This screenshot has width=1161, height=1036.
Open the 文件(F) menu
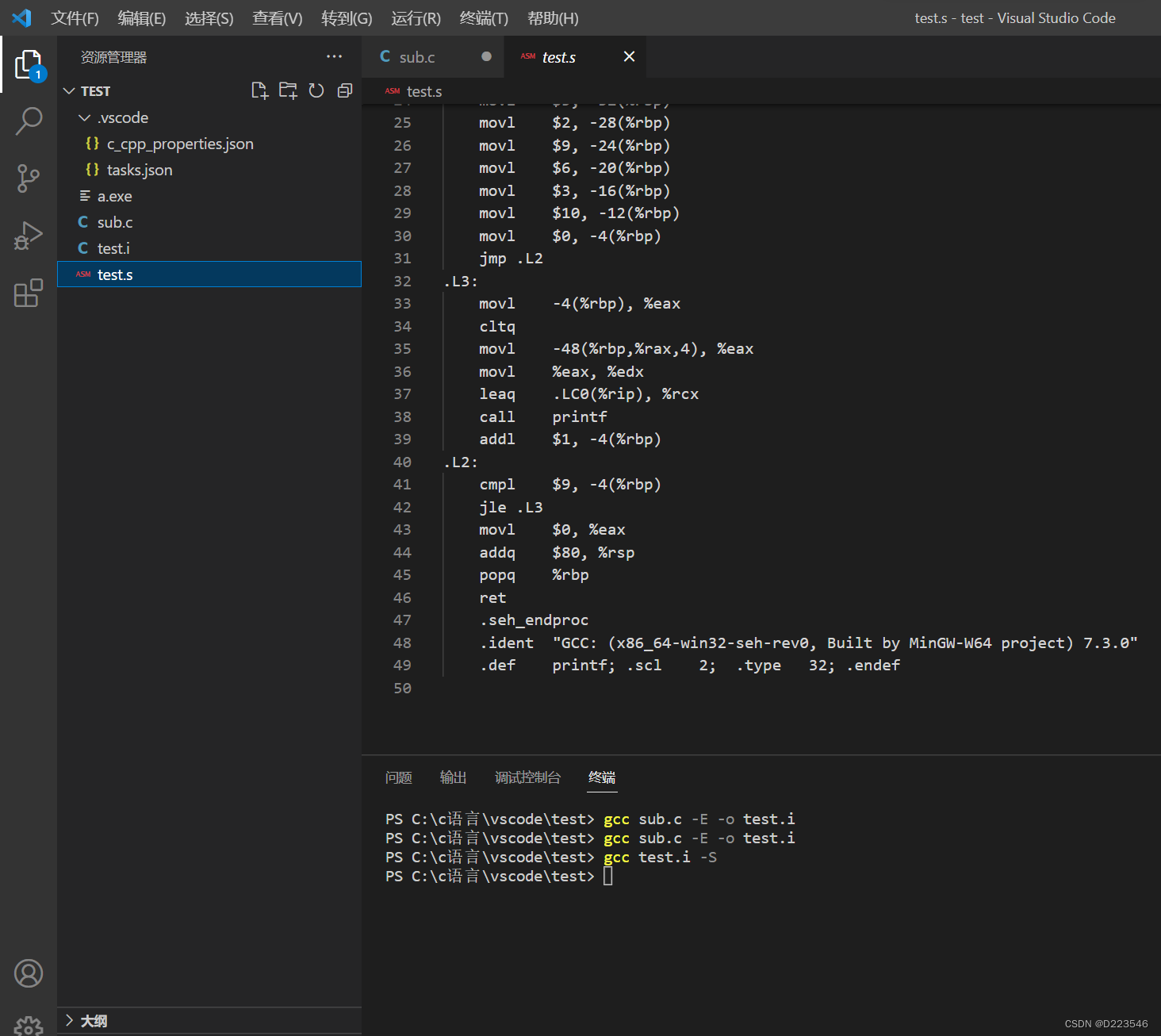(75, 17)
